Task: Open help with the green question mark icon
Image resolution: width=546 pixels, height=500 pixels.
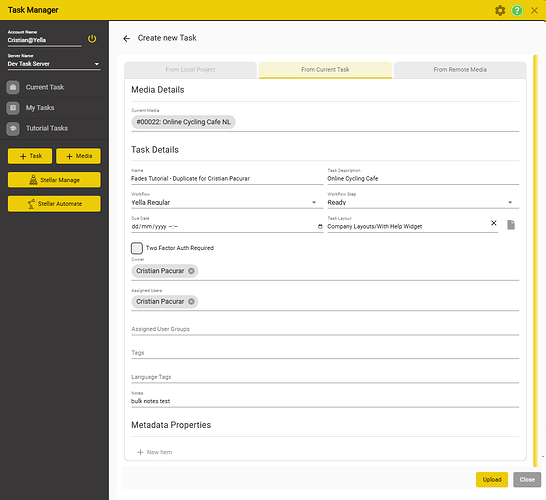Action: [517, 10]
